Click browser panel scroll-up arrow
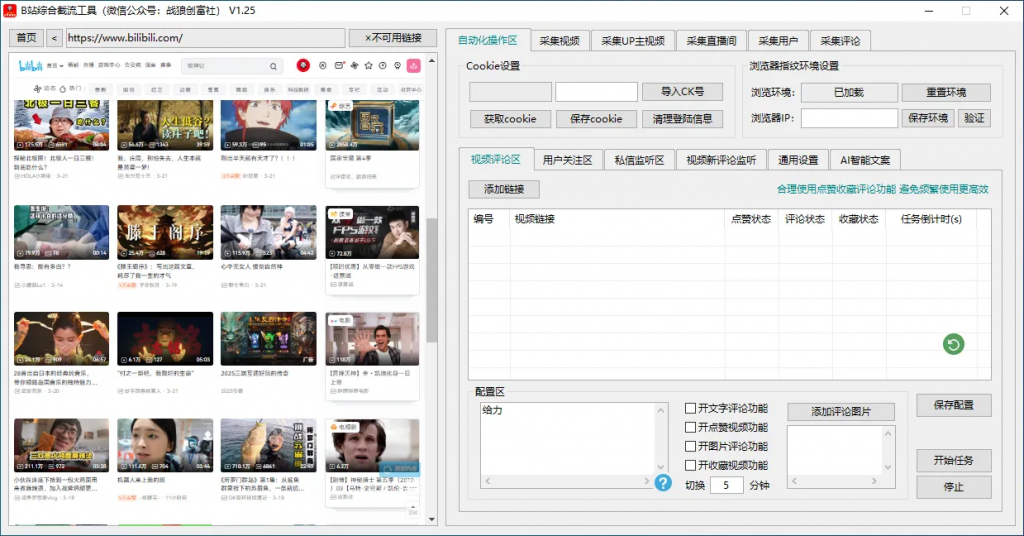This screenshot has width=1024, height=536. tap(432, 60)
